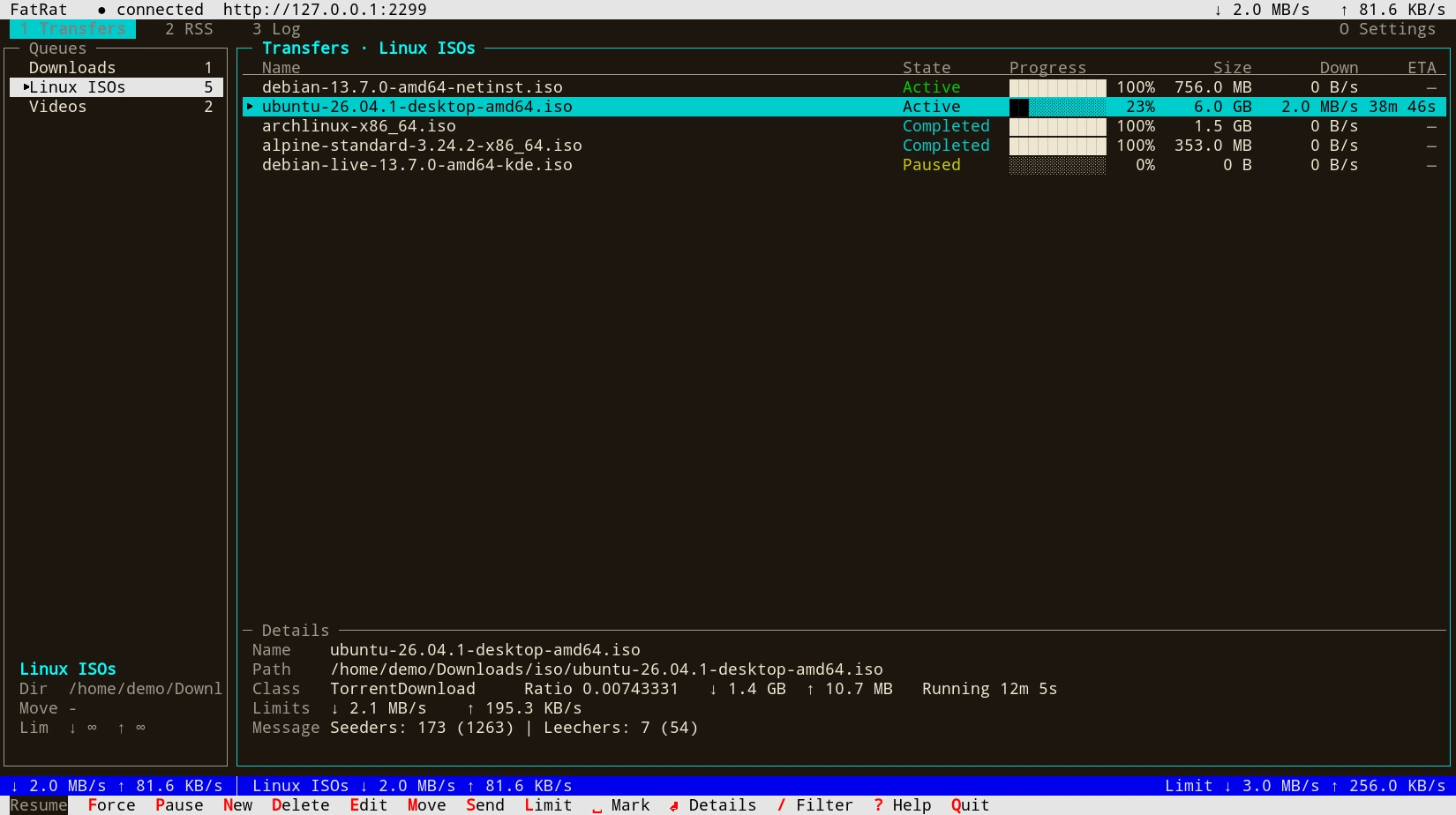Screen dimensions: 1456x815
Task: Click the header upload speed 81.6 KB/s
Action: tap(1392, 10)
